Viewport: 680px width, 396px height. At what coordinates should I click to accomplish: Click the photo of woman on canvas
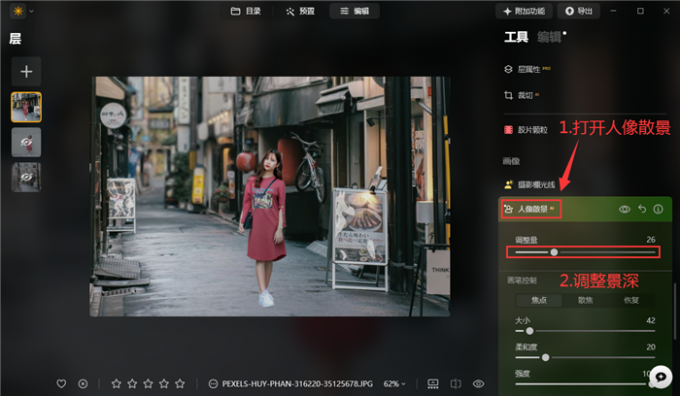tap(270, 196)
